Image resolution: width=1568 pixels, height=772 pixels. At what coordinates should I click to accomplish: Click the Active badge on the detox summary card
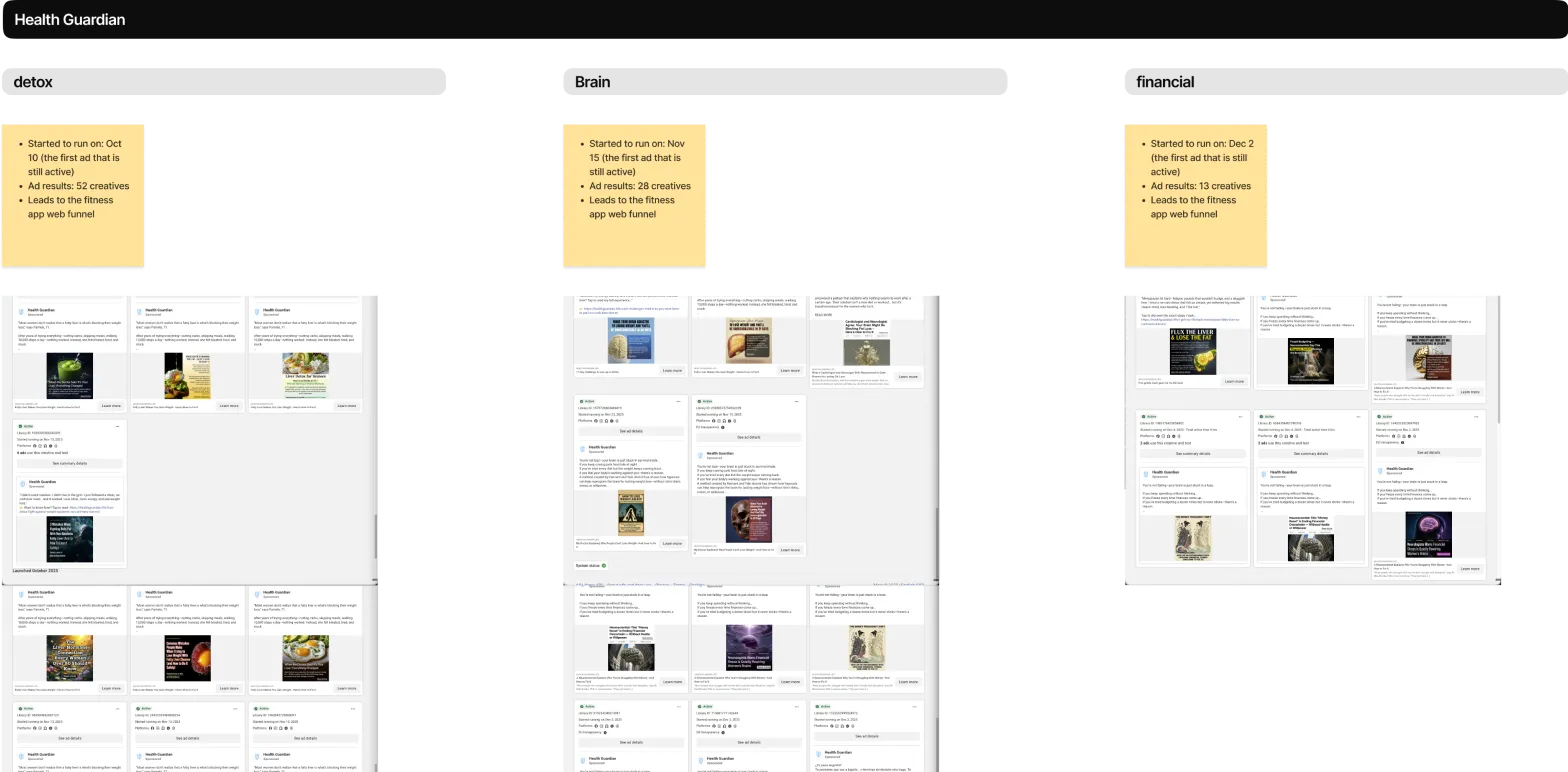pyautogui.click(x=26, y=426)
